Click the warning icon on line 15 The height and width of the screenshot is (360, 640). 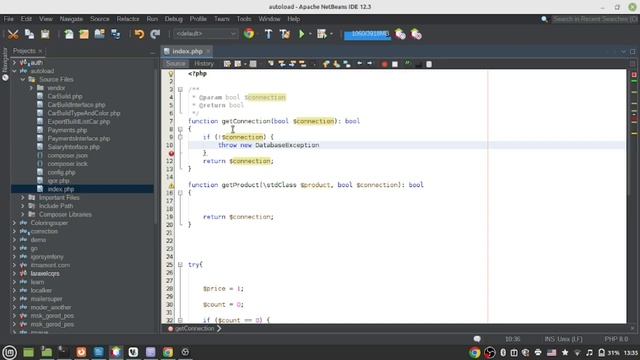tap(171, 185)
